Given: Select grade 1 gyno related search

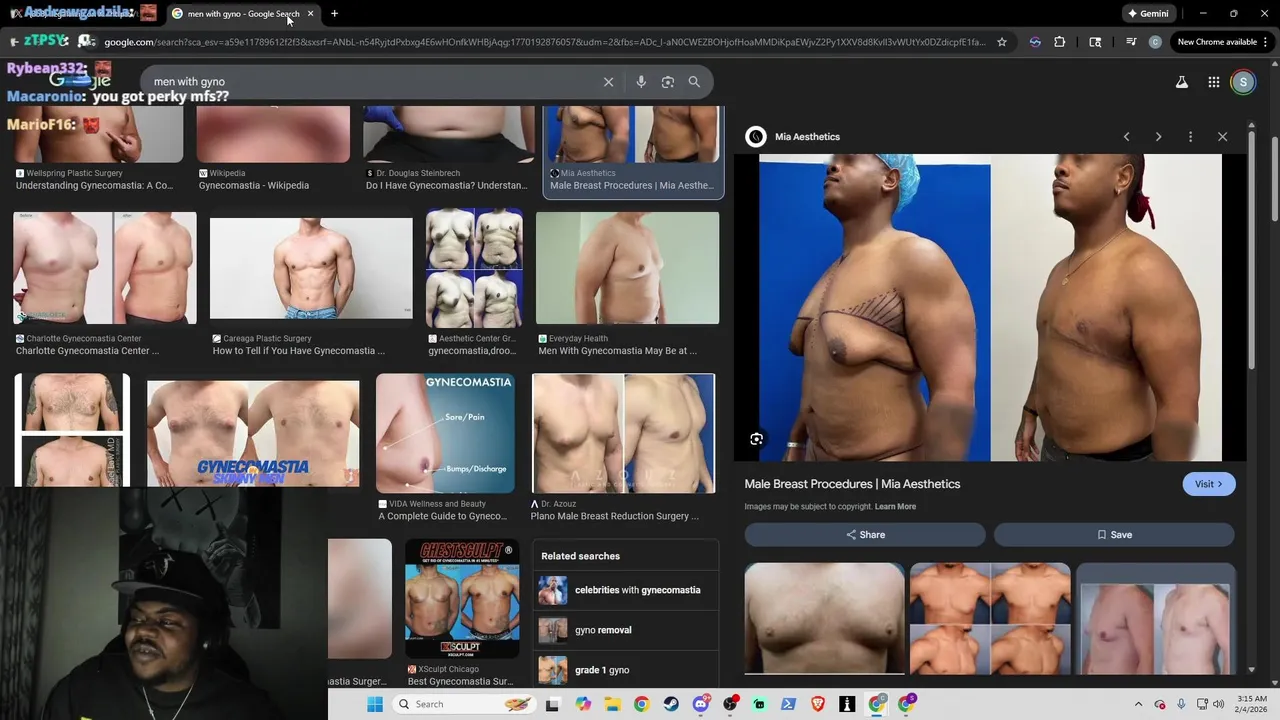Looking at the screenshot, I should 626,670.
